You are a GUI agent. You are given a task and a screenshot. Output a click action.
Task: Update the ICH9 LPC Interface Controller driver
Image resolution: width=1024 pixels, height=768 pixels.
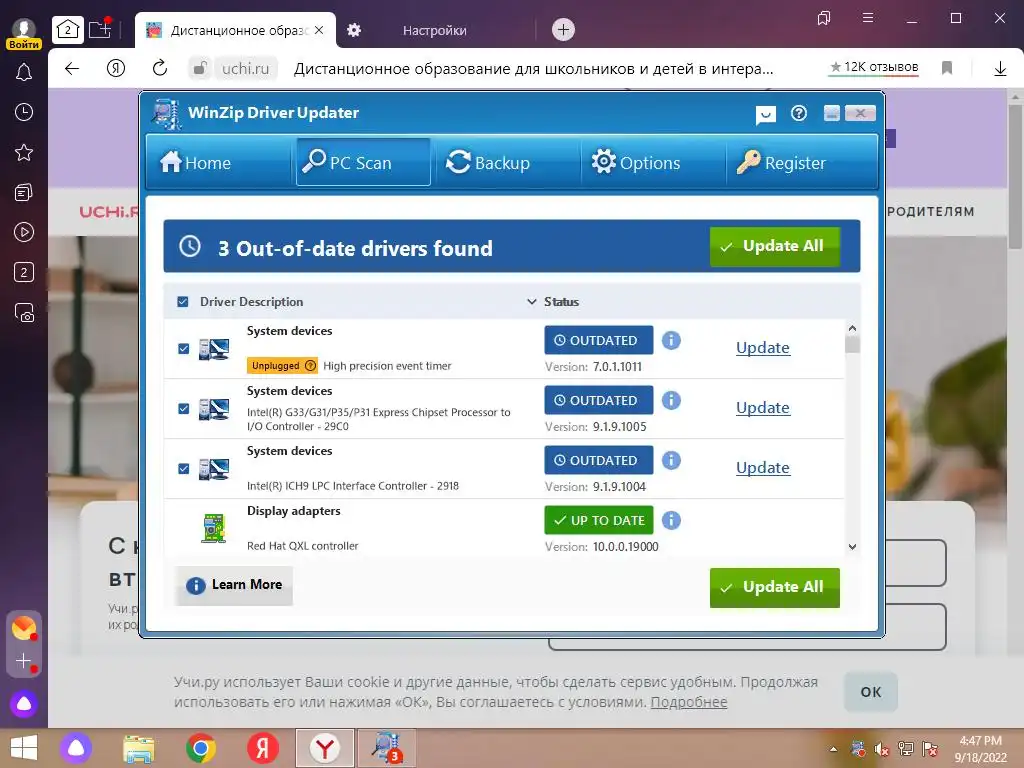click(x=763, y=468)
